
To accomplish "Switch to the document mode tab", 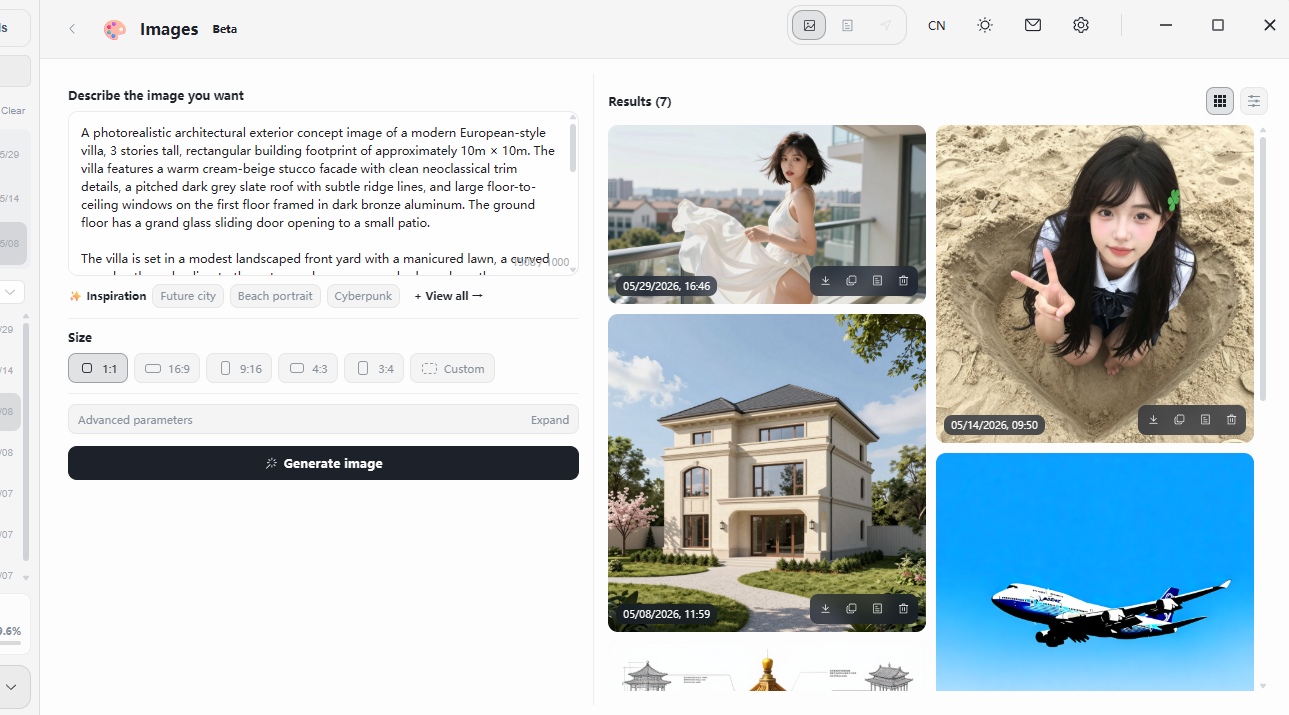I will [x=847, y=25].
